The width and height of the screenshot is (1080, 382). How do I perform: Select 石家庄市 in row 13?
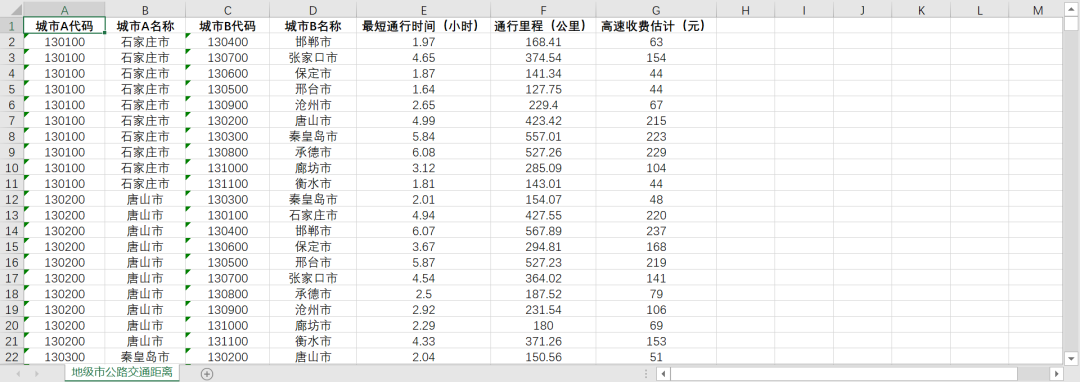(x=313, y=215)
